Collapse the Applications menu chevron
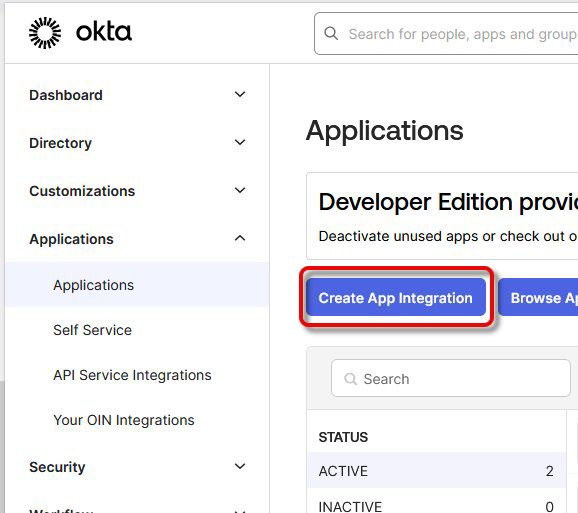 click(240, 238)
